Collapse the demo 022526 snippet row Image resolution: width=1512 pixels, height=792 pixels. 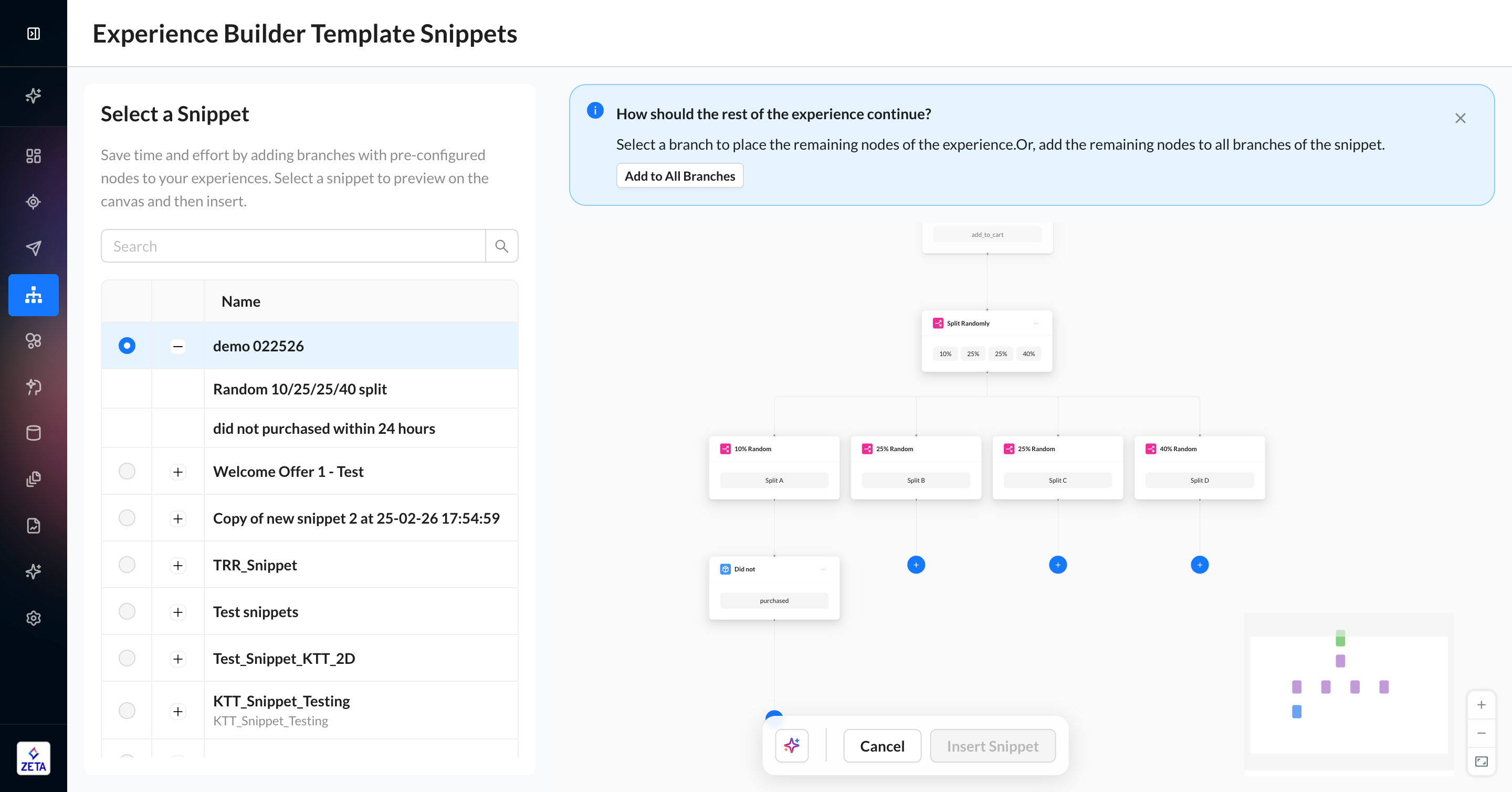178,347
